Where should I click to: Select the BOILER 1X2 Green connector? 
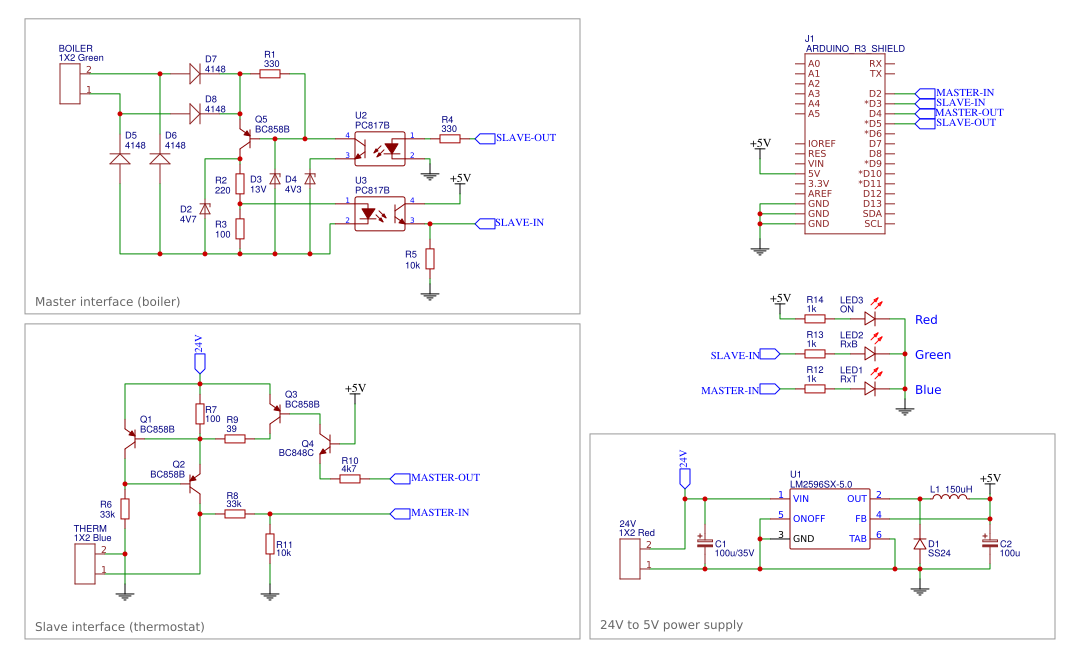click(72, 82)
